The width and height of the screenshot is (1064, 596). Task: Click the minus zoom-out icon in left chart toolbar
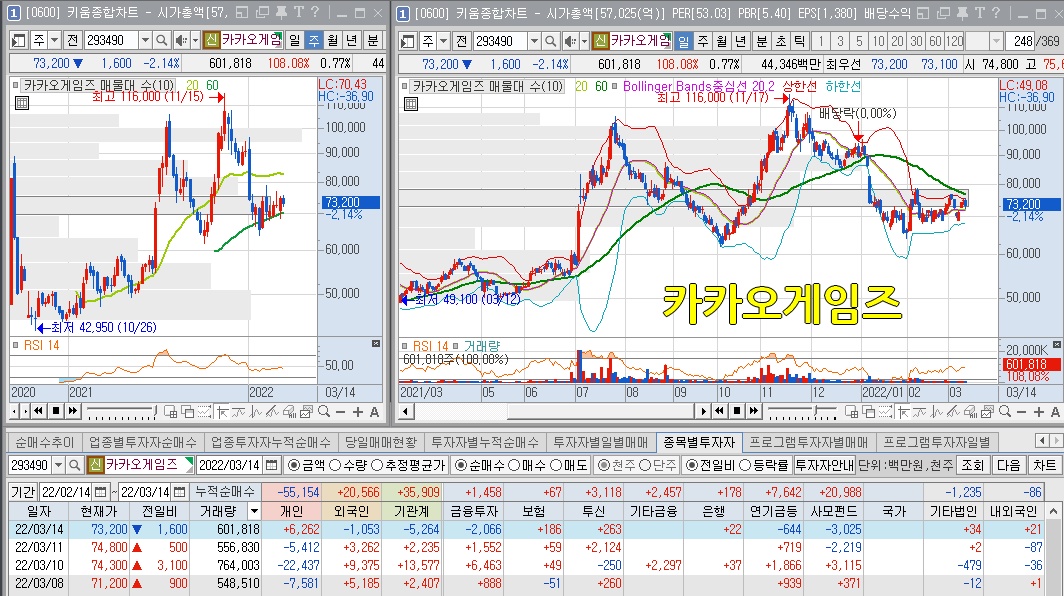pos(341,411)
